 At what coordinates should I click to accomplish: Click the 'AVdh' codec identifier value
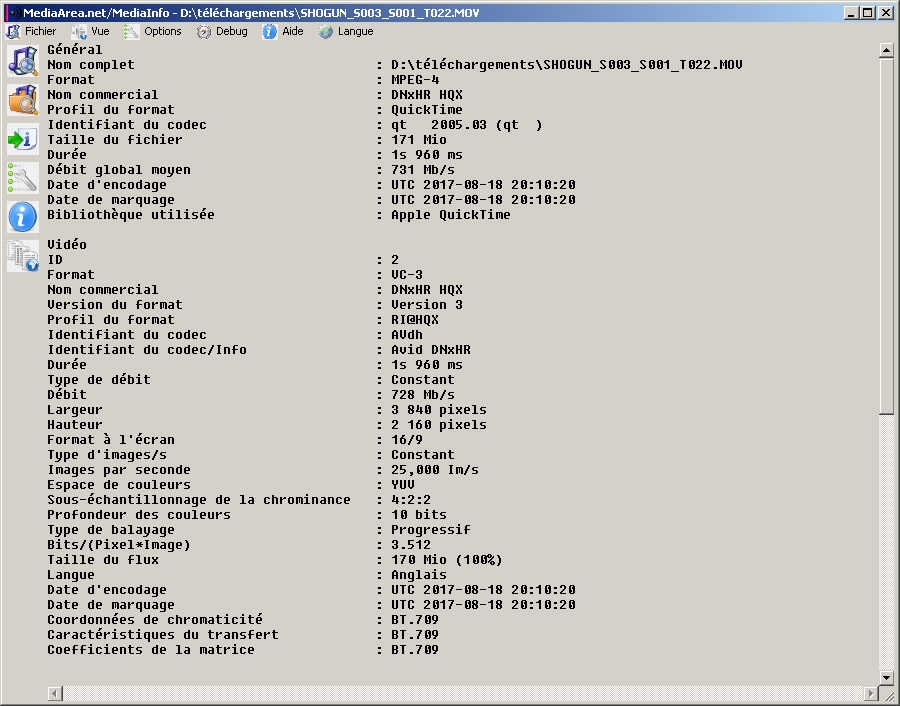click(406, 335)
